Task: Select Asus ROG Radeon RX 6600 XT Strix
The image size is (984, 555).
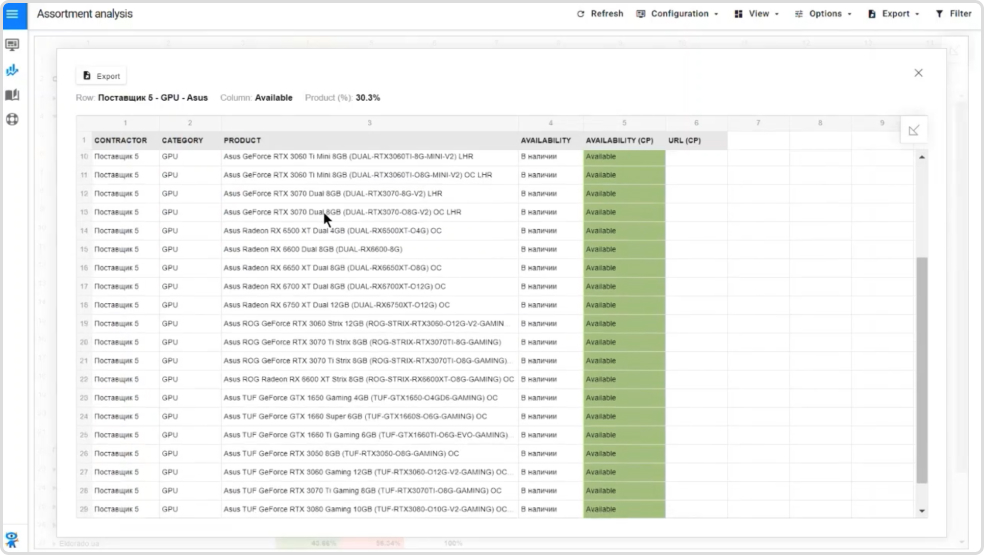Action: [x=368, y=379]
